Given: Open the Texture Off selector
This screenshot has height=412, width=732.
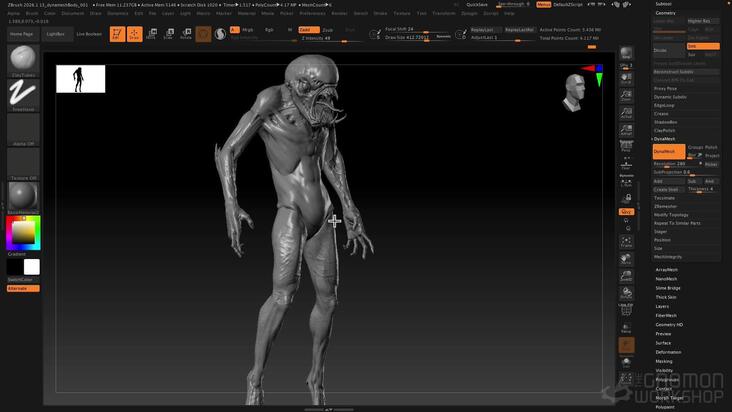Looking at the screenshot, I should tap(23, 164).
